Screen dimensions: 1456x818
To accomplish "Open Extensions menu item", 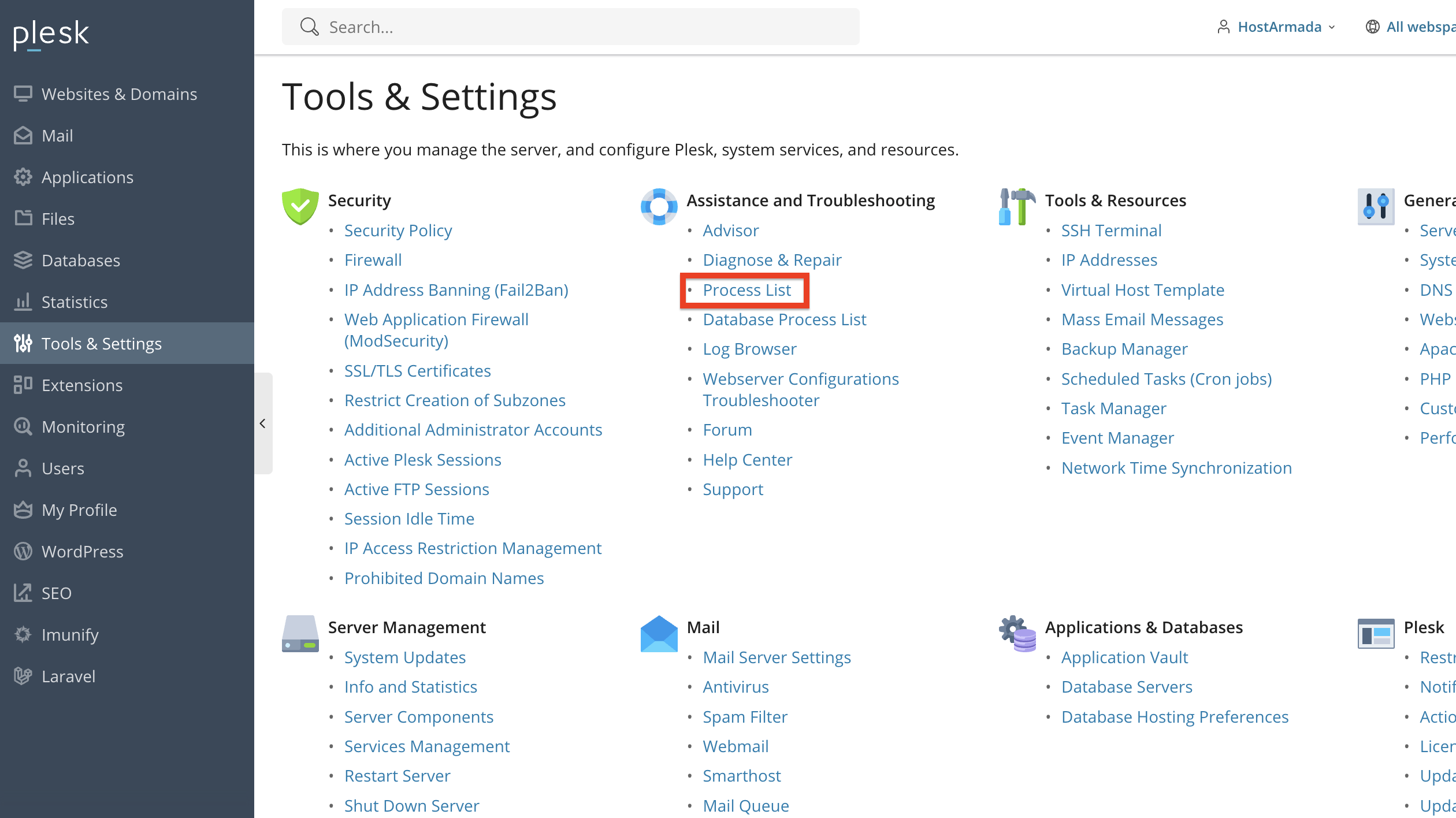I will pos(127,385).
